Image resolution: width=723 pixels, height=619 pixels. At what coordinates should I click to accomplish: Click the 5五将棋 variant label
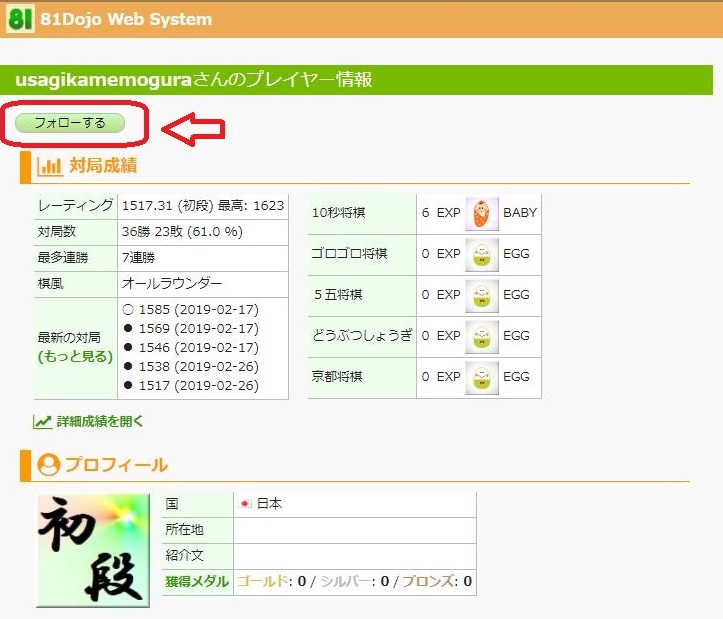338,295
